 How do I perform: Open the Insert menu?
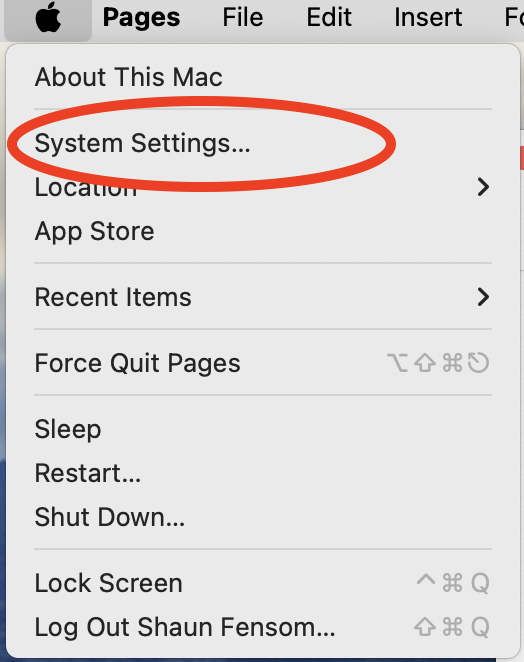428,18
